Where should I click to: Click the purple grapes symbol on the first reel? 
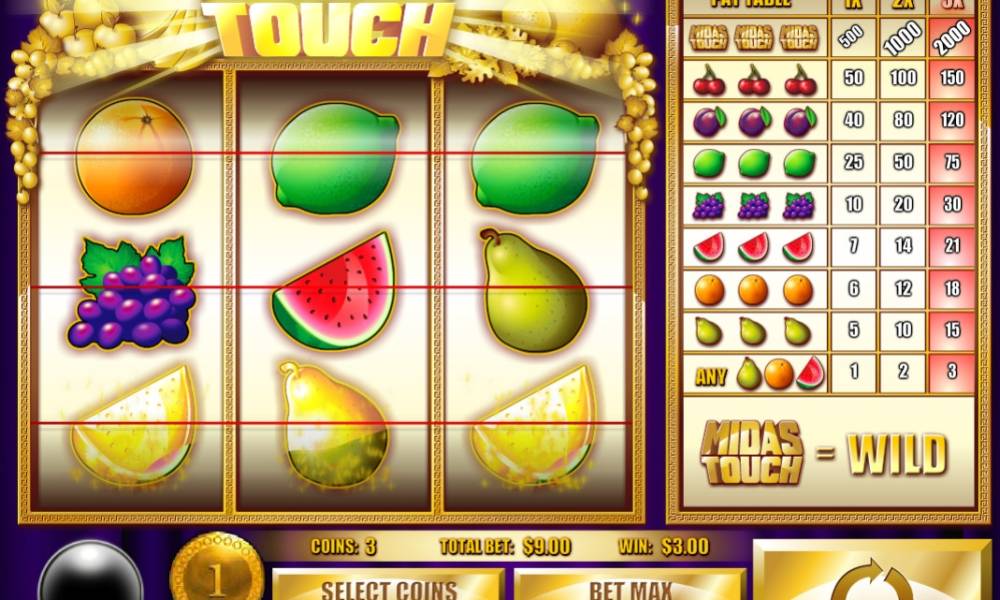pos(132,293)
